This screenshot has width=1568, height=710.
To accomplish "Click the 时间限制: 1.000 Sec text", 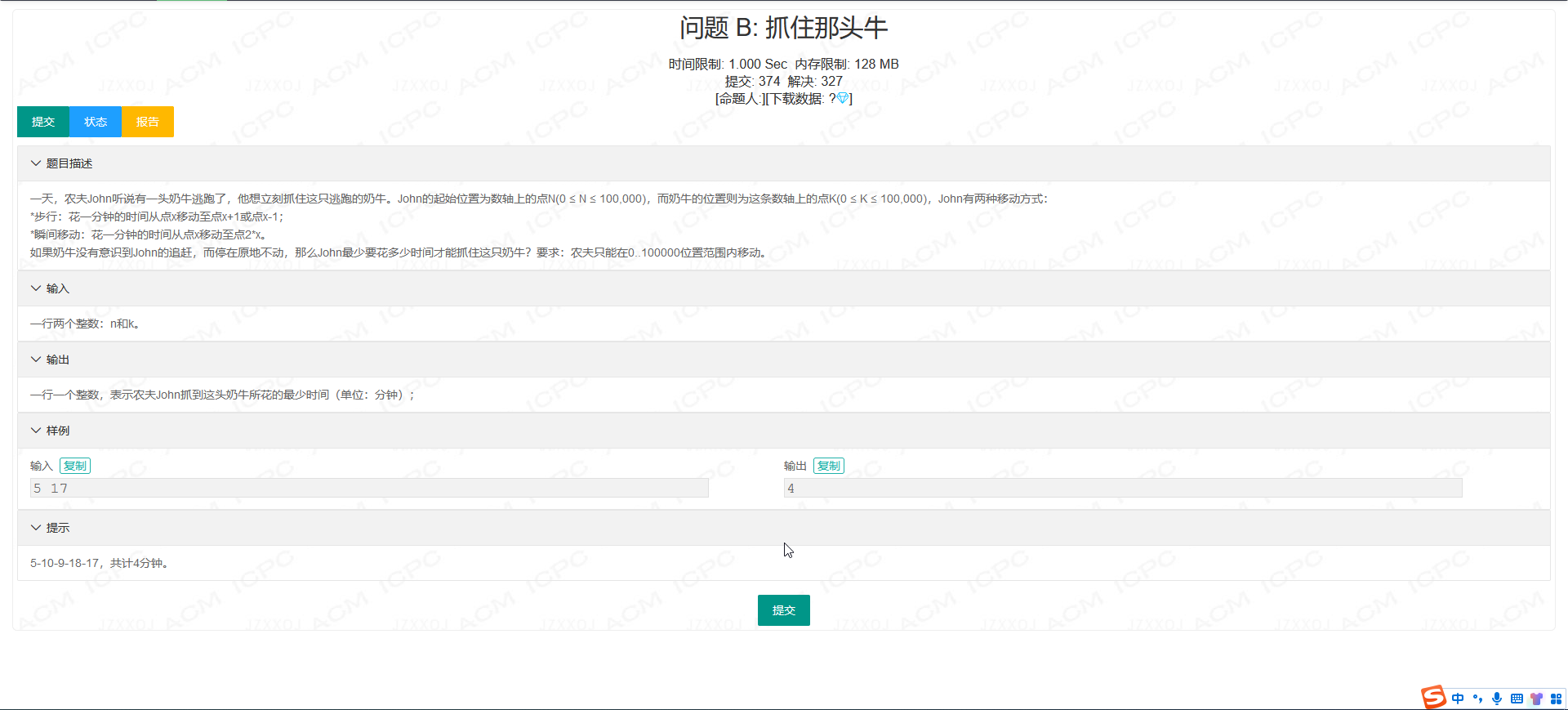I will tap(728, 64).
